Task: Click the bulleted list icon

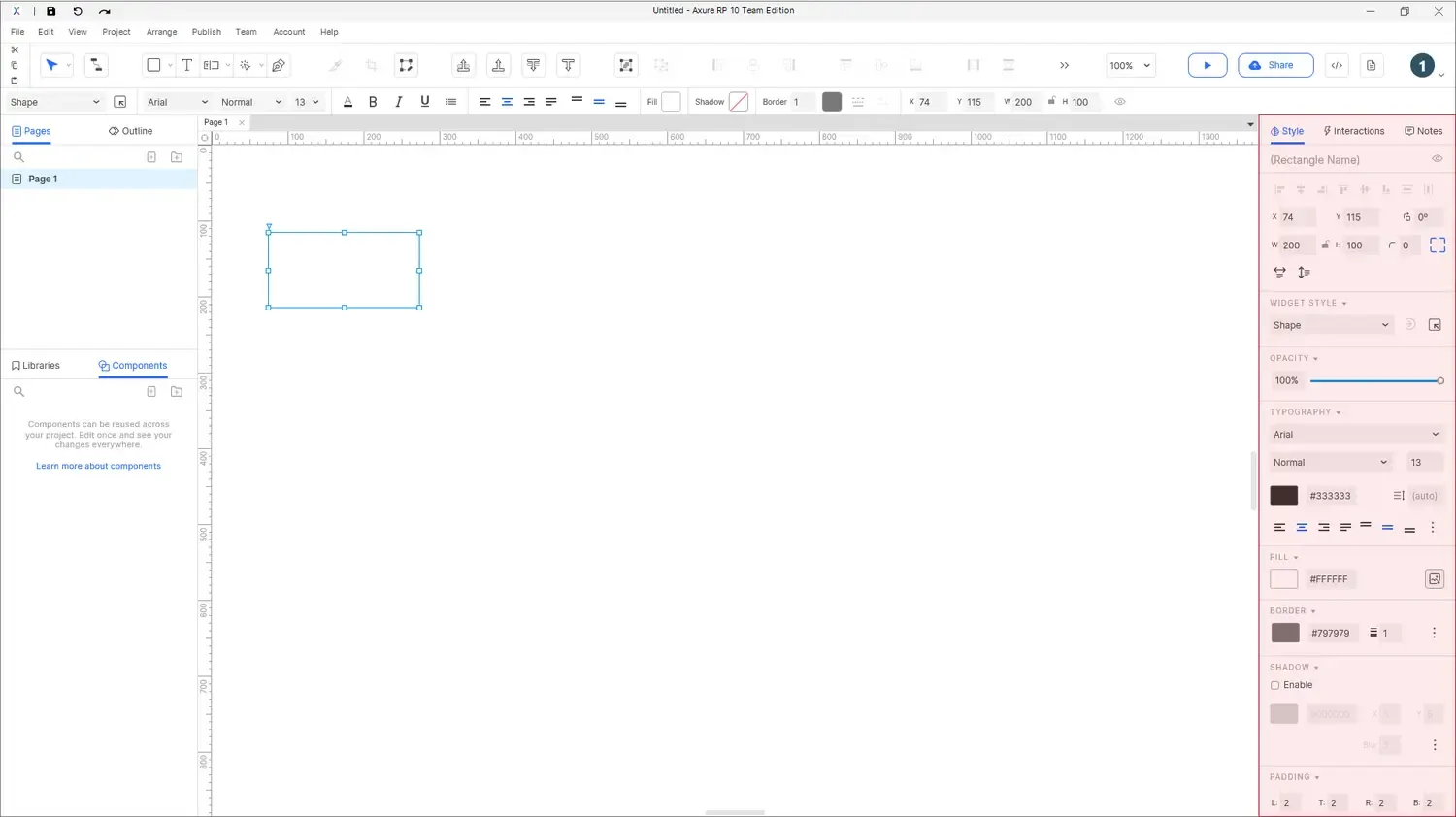Action: coord(450,102)
